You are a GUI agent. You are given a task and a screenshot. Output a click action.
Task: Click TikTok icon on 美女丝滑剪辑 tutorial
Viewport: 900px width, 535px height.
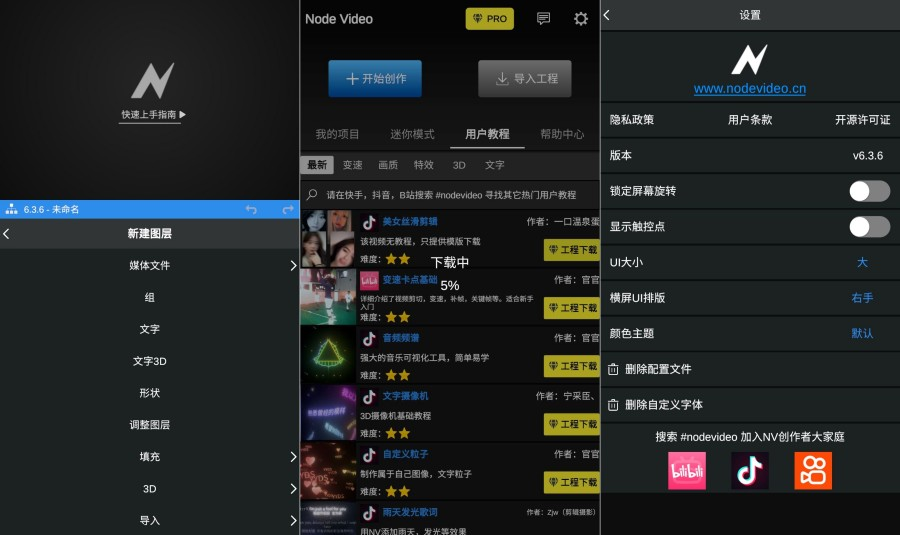pyautogui.click(x=369, y=222)
